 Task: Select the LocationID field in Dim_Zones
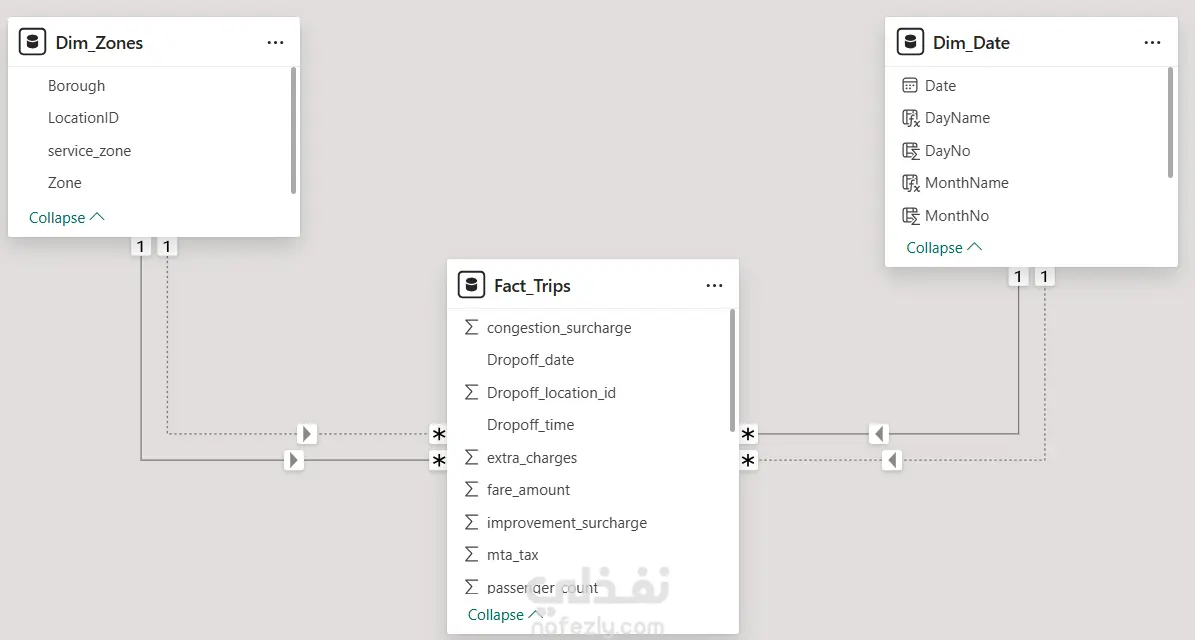(x=83, y=118)
